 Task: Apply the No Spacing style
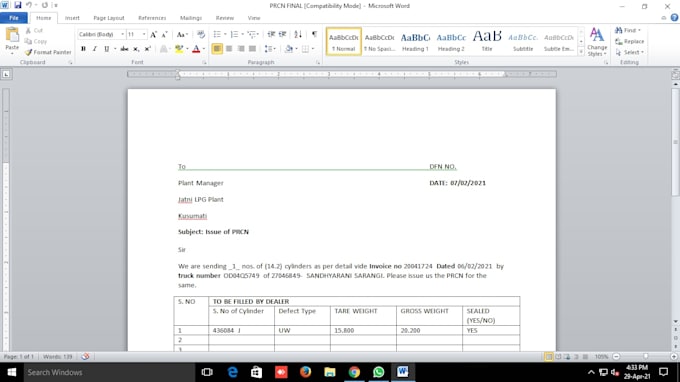click(379, 42)
